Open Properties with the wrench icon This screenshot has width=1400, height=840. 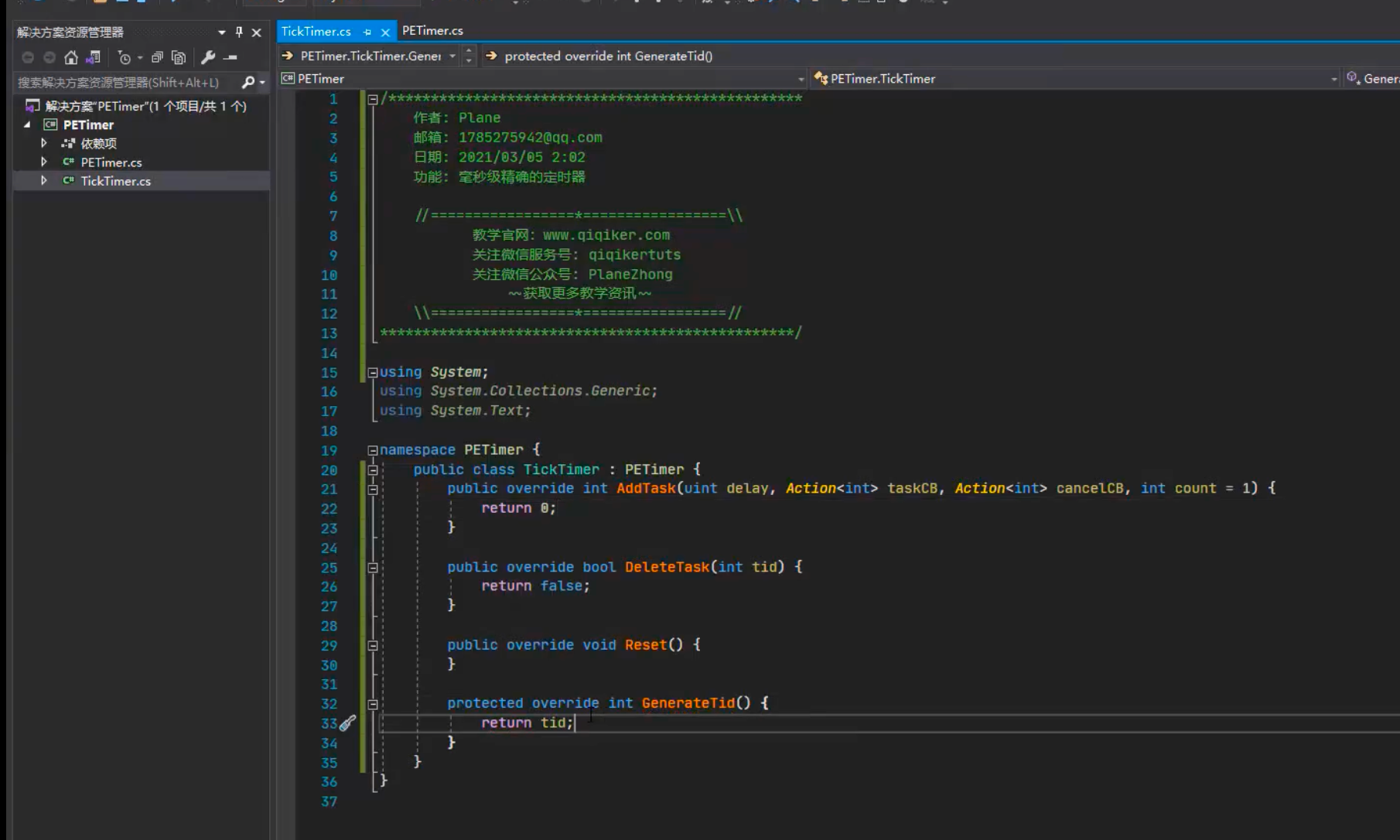coord(208,57)
